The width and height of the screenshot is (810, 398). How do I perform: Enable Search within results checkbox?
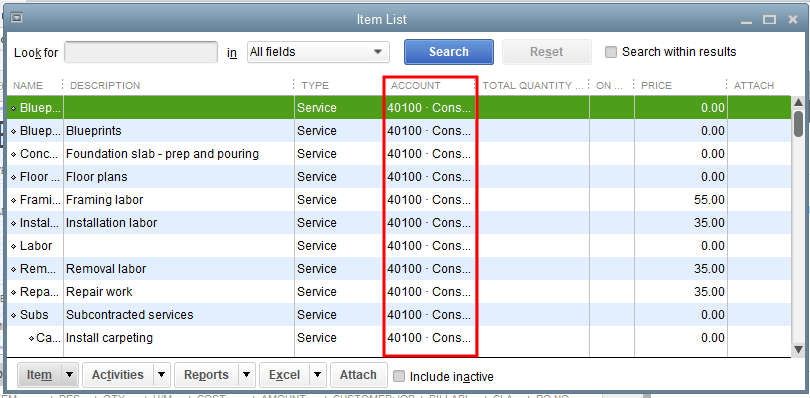click(x=611, y=52)
